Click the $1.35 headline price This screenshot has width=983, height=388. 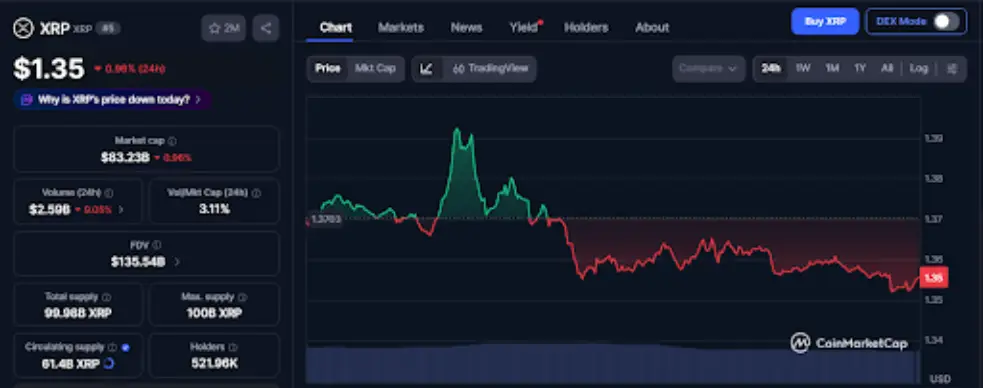pos(49,69)
